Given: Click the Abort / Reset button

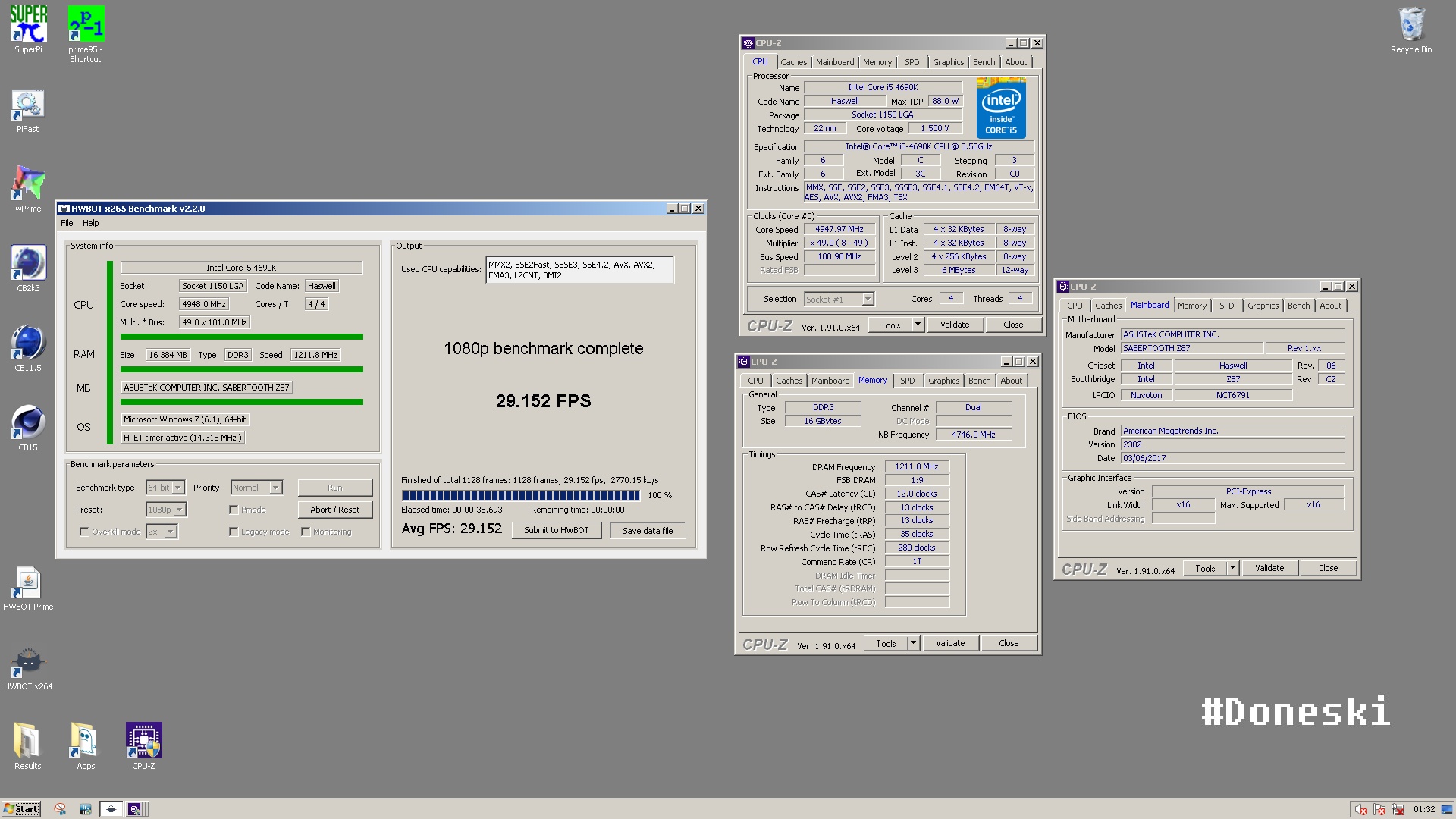Looking at the screenshot, I should (334, 510).
